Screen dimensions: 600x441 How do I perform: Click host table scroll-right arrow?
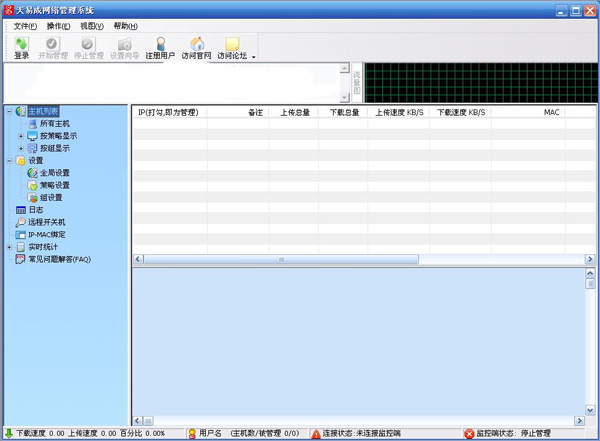(590, 259)
